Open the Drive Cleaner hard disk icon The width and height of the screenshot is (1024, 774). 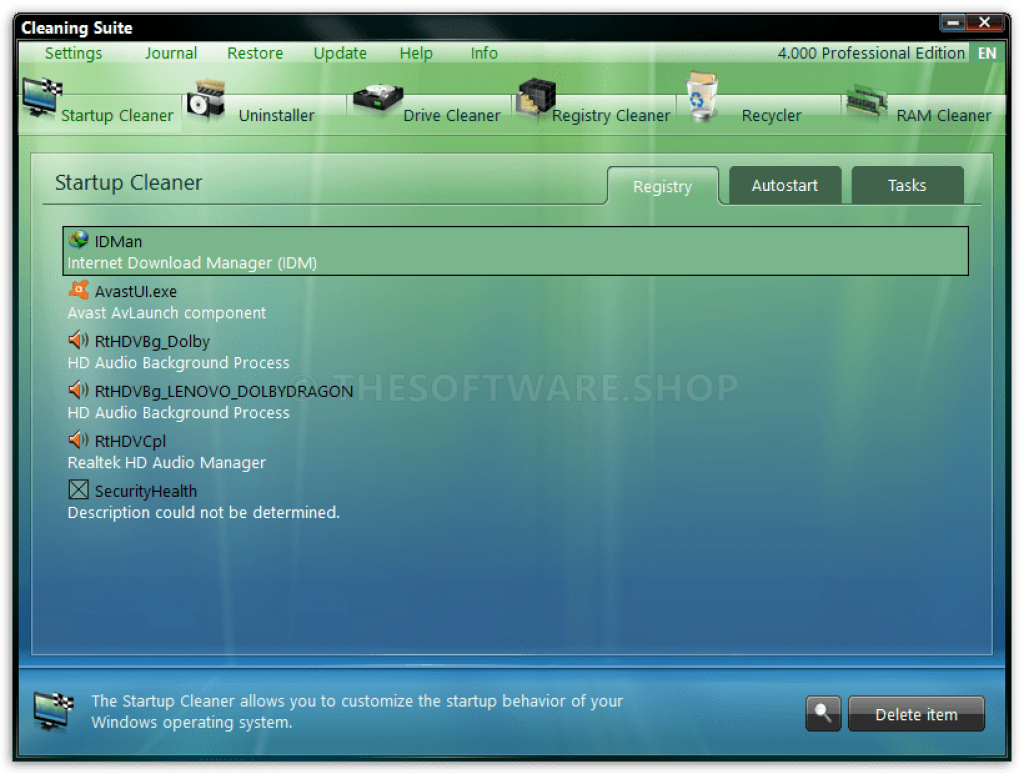377,98
